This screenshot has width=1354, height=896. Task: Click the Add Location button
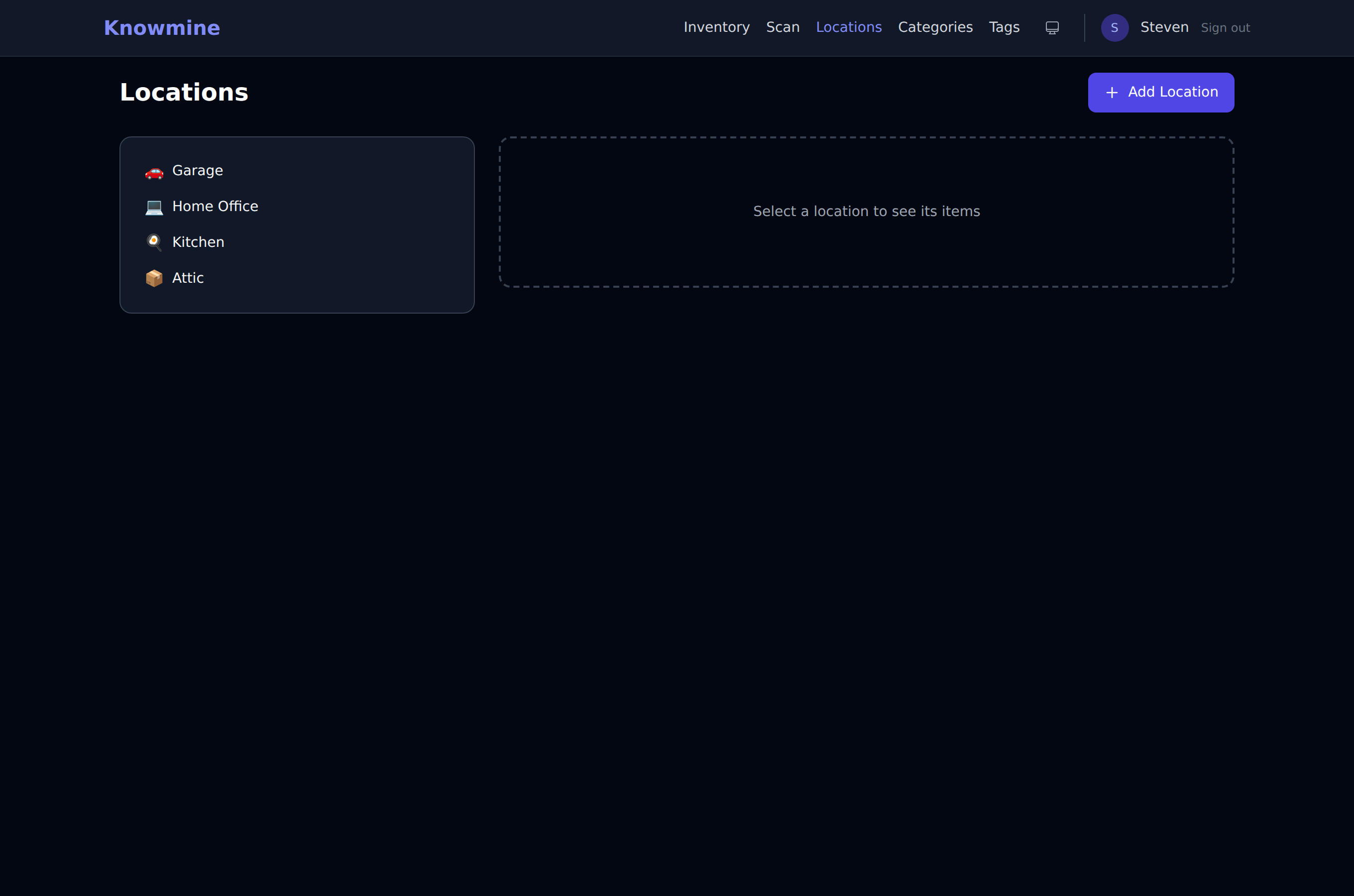[x=1160, y=93]
